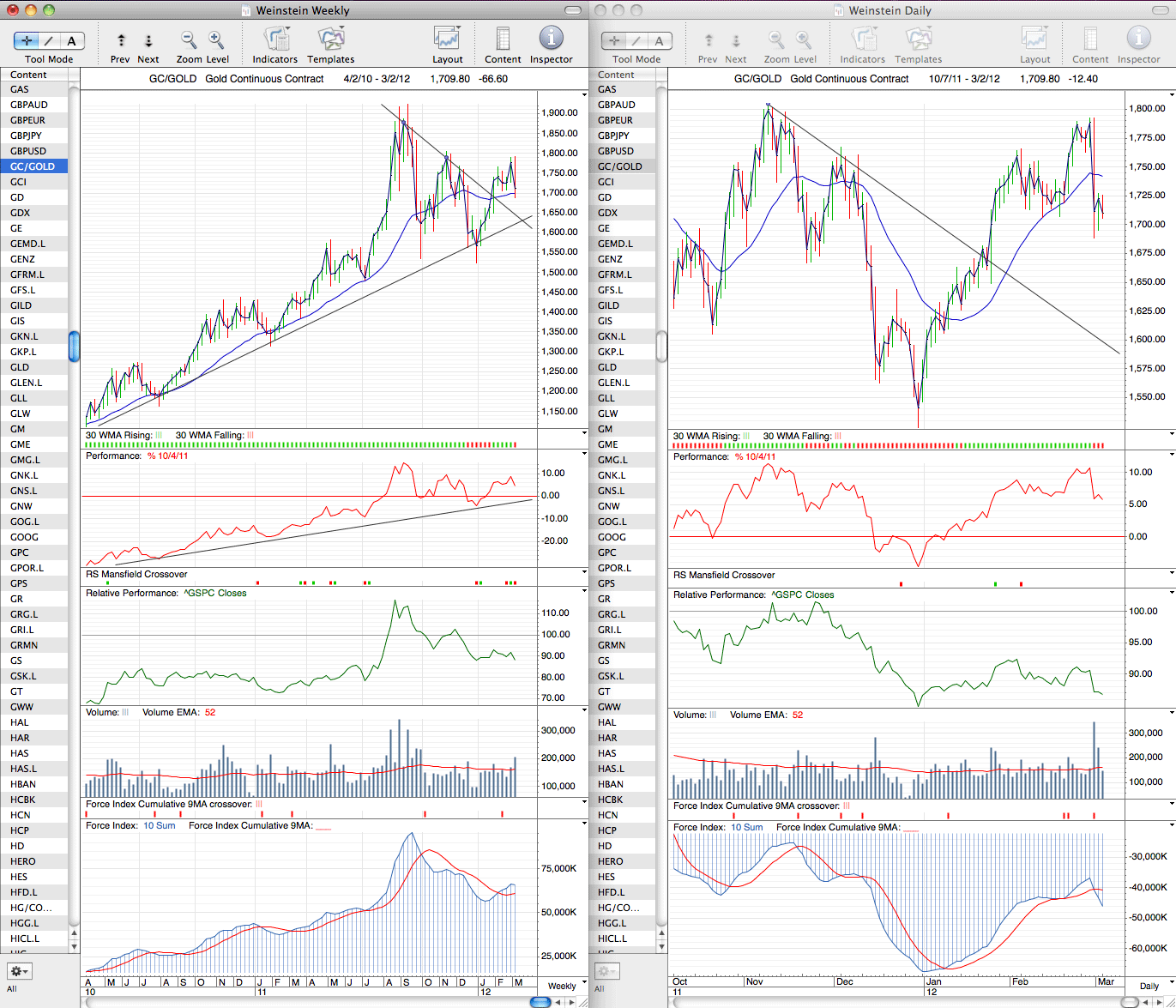Screen dimensions: 1176x1008
Task: Select GBPUSD in Weekly symbol list
Action: click(x=34, y=151)
